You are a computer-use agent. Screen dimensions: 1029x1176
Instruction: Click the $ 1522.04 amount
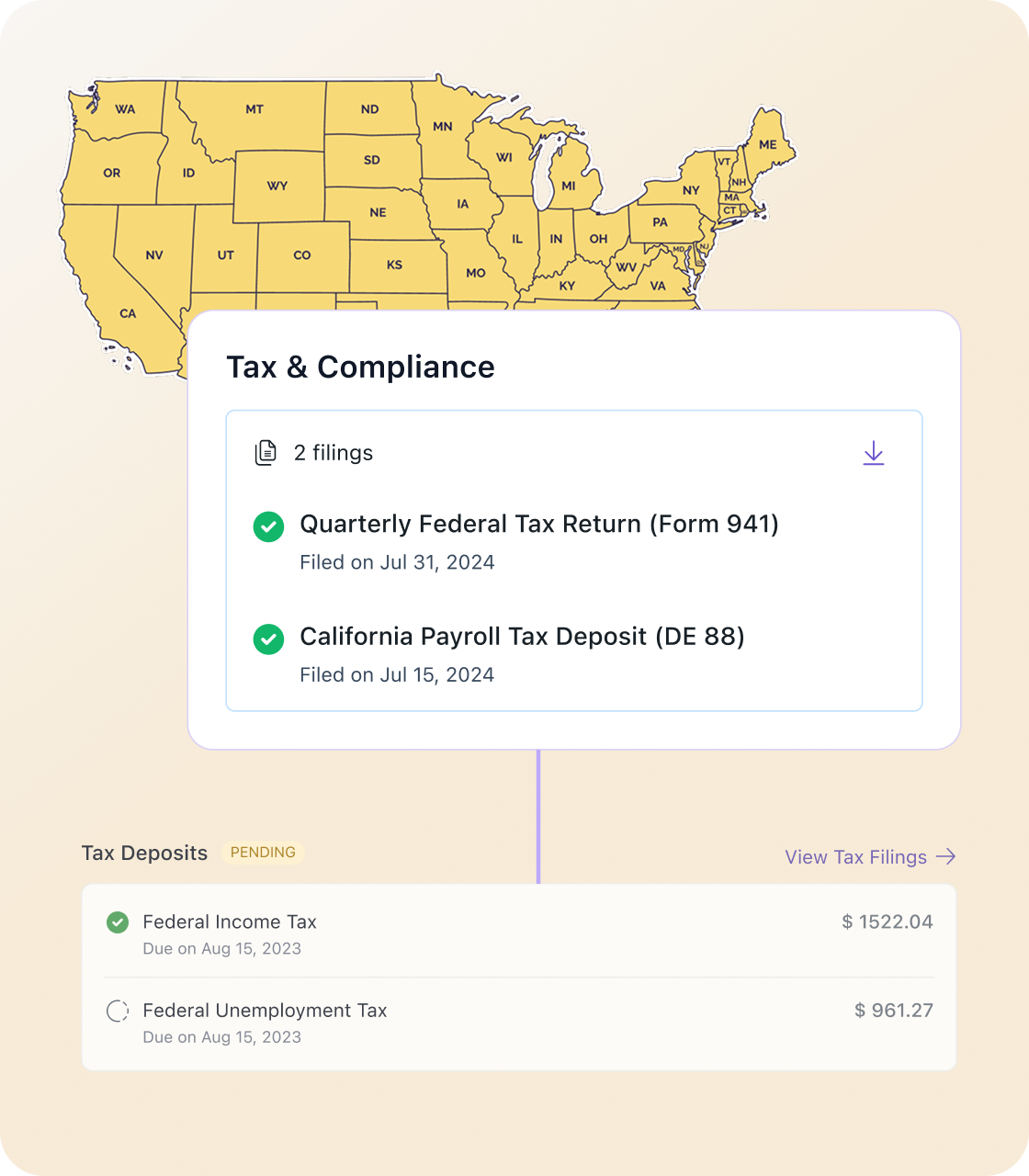click(887, 922)
